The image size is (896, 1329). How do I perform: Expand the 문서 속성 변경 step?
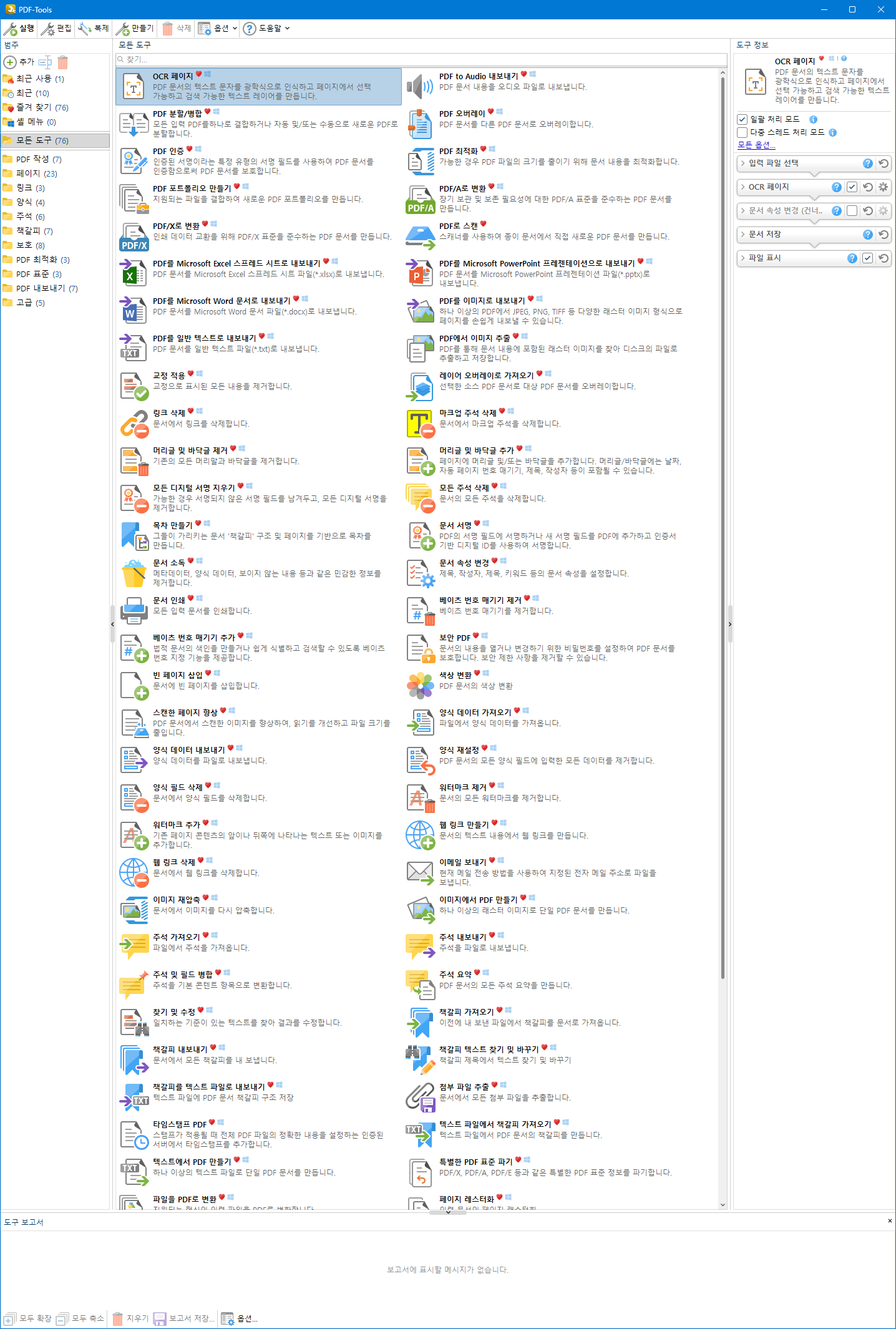point(743,211)
